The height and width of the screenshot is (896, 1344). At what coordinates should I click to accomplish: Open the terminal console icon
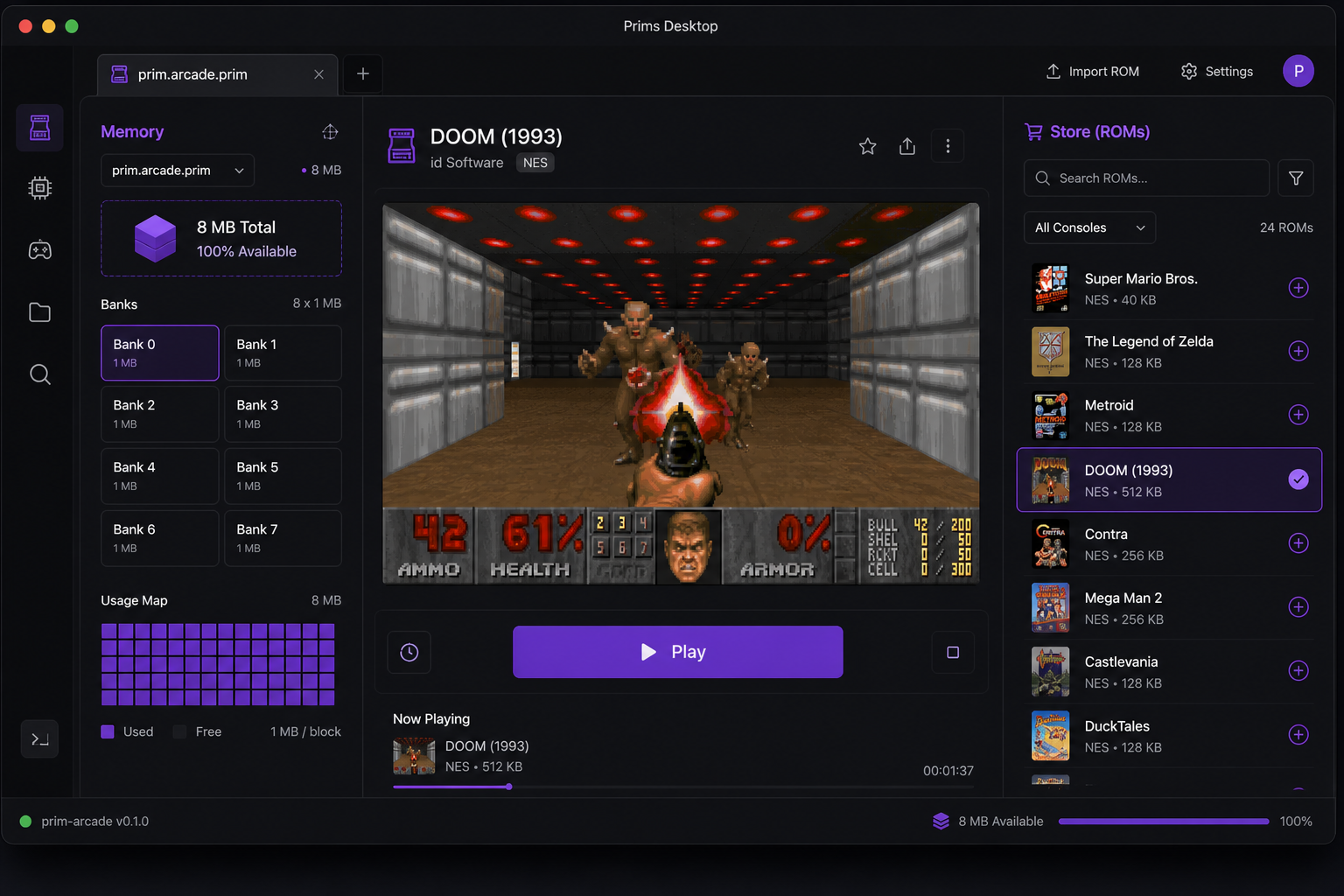click(x=39, y=739)
